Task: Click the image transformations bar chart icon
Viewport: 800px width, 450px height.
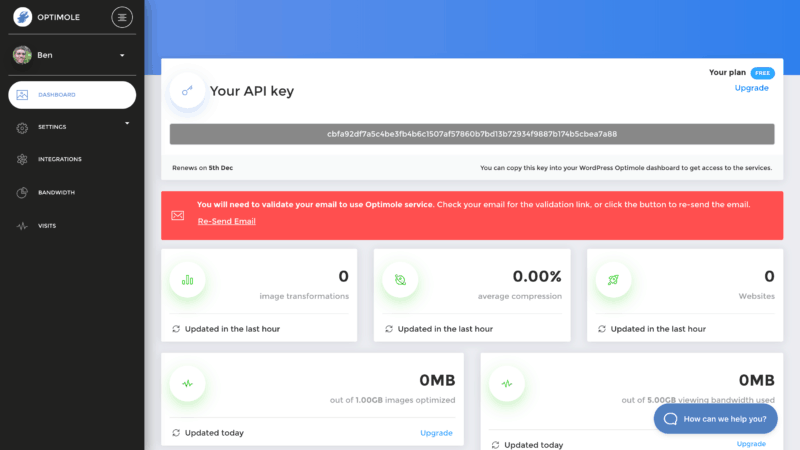Action: coord(187,280)
